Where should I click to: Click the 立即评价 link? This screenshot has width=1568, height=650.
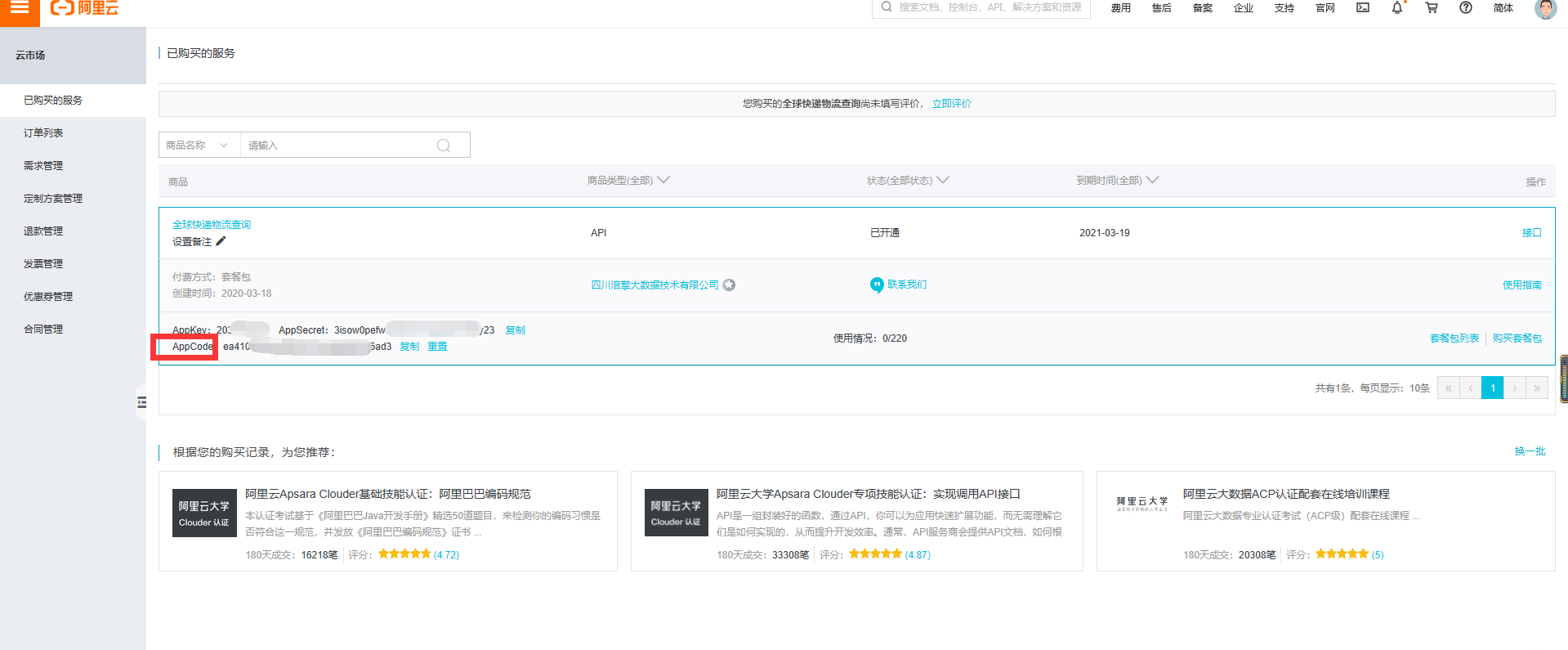[x=951, y=104]
